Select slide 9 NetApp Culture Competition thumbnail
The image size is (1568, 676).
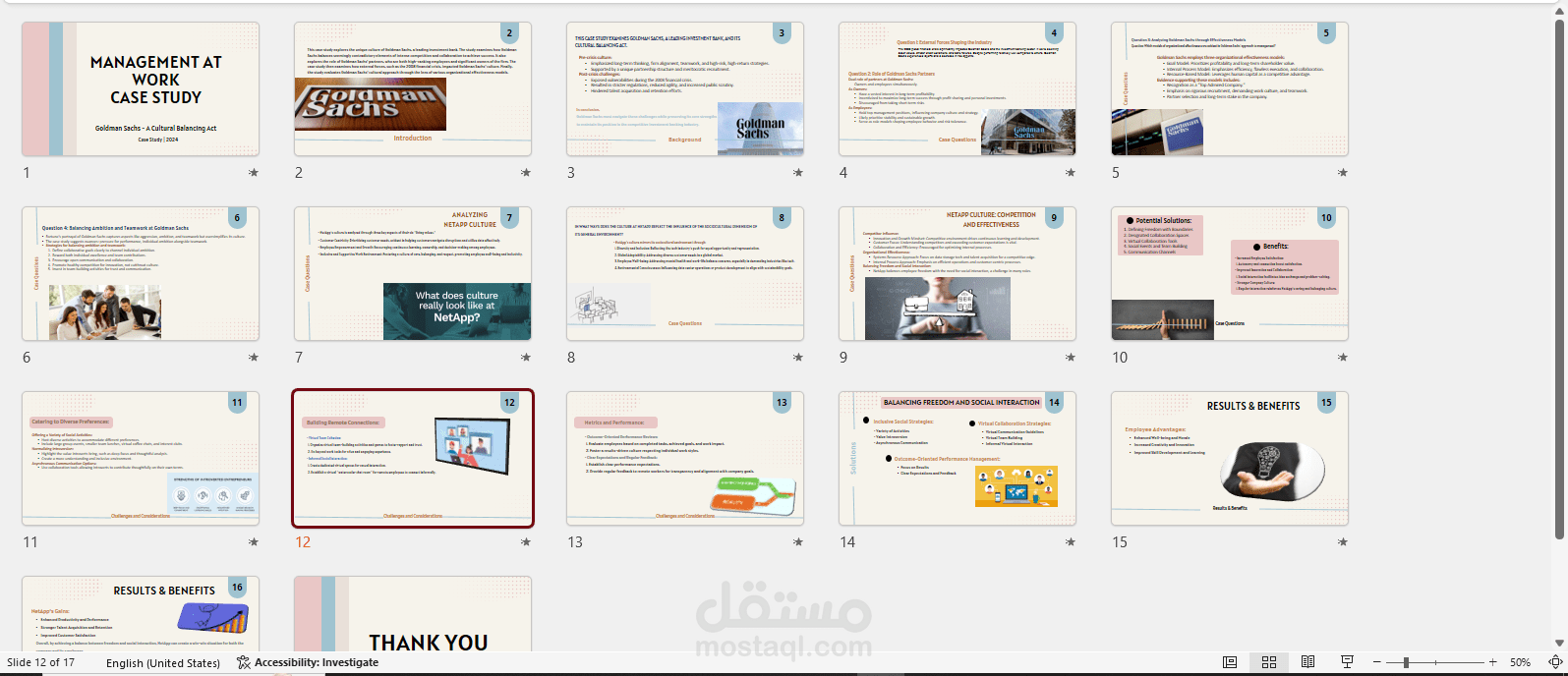pos(958,274)
